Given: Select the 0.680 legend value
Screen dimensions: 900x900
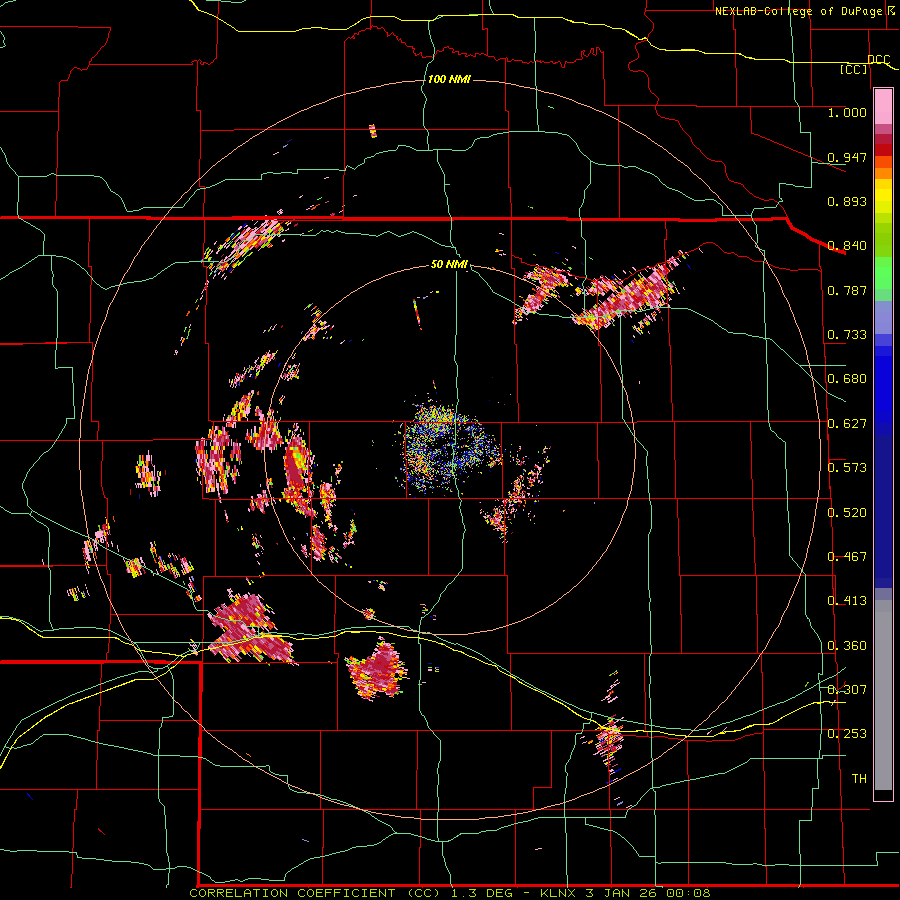Looking at the screenshot, I should pyautogui.click(x=847, y=379).
